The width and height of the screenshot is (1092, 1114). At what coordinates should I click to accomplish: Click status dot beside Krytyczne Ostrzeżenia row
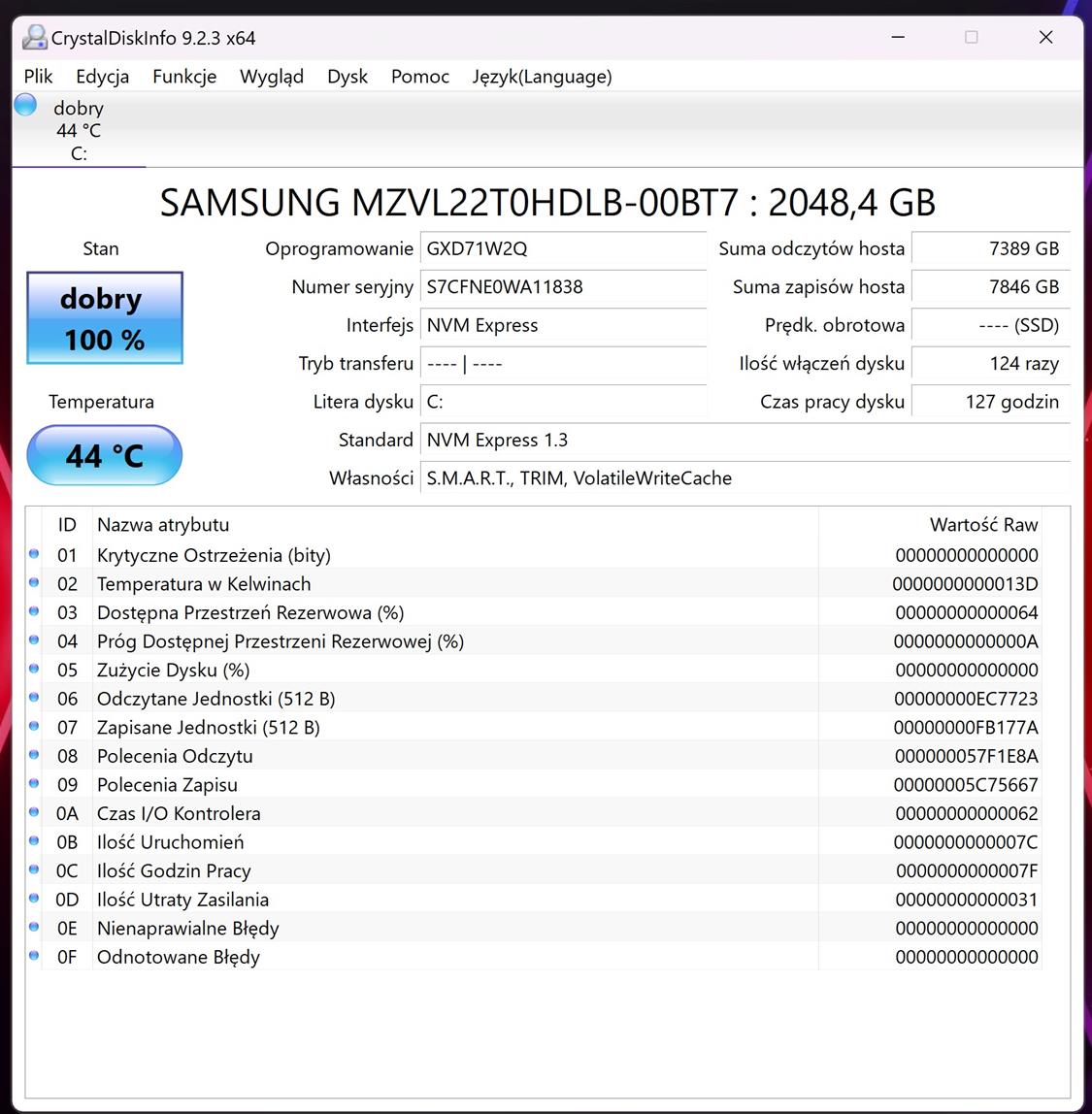35,554
